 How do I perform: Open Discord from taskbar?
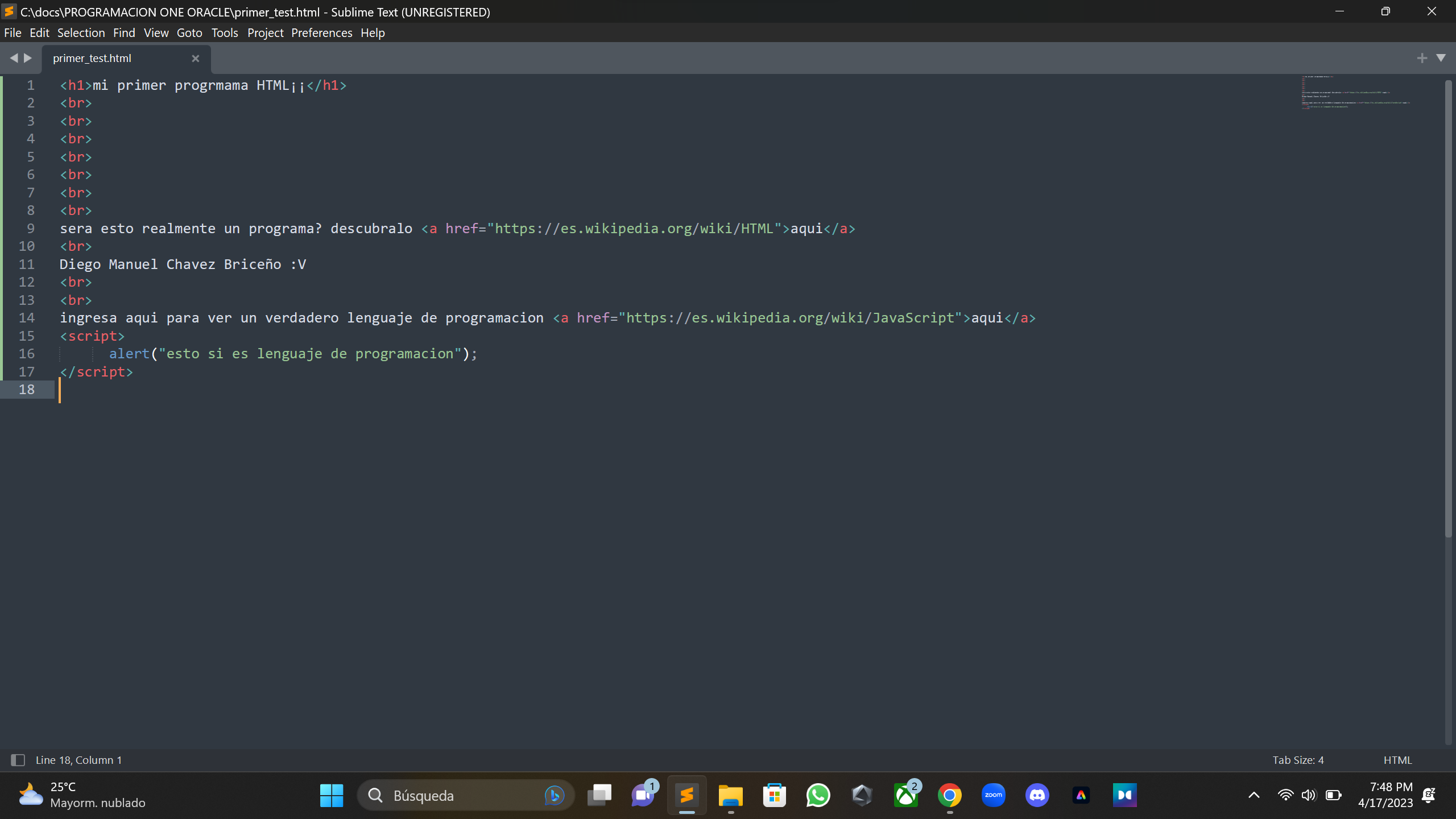pos(1037,795)
